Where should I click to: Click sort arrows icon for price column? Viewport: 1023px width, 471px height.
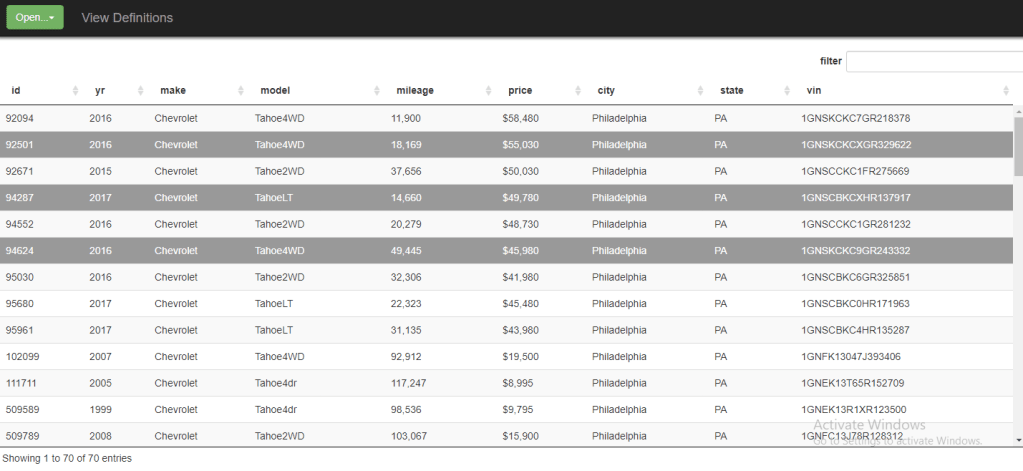[578, 91]
